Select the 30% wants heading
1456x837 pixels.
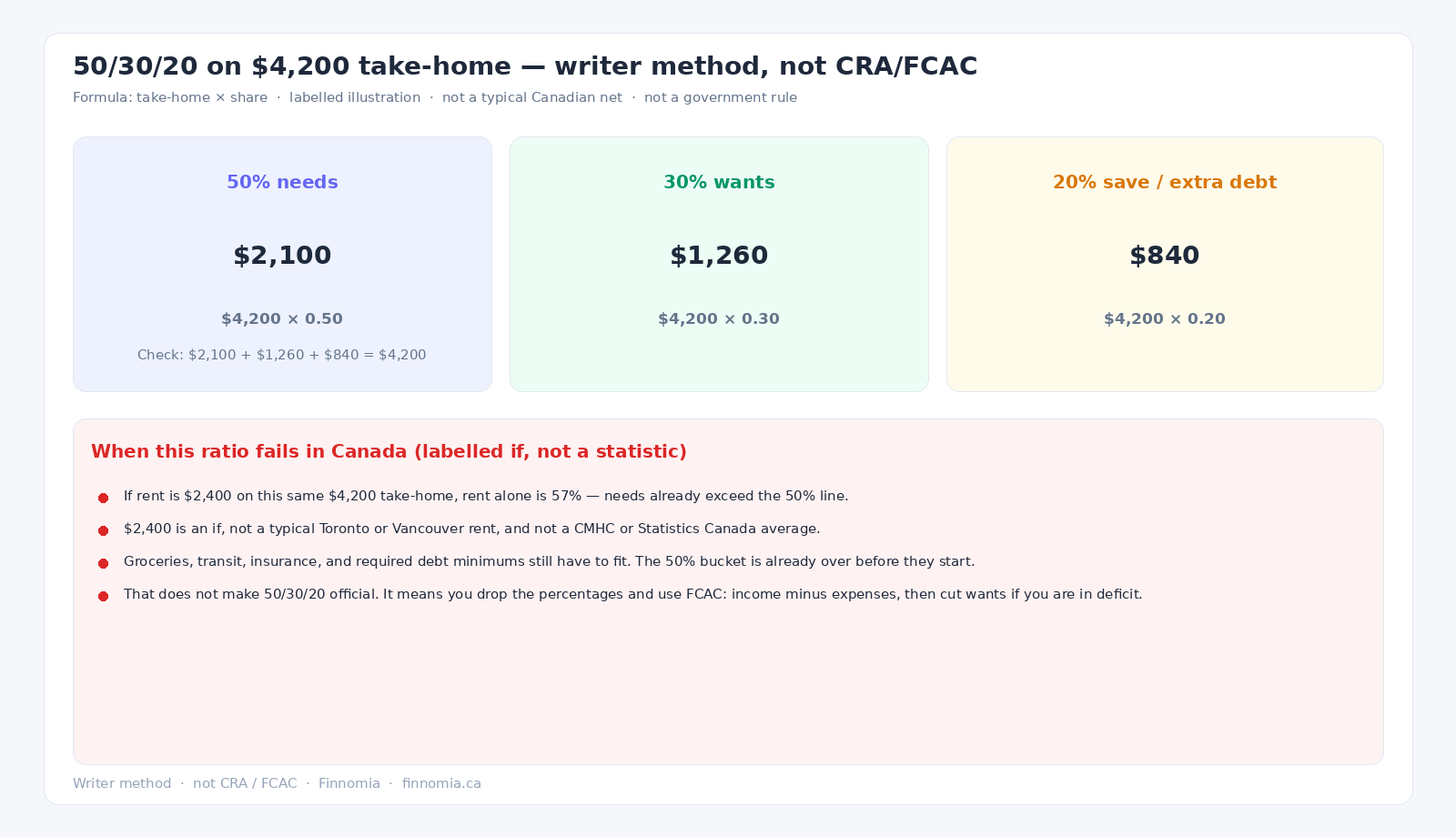coord(719,182)
